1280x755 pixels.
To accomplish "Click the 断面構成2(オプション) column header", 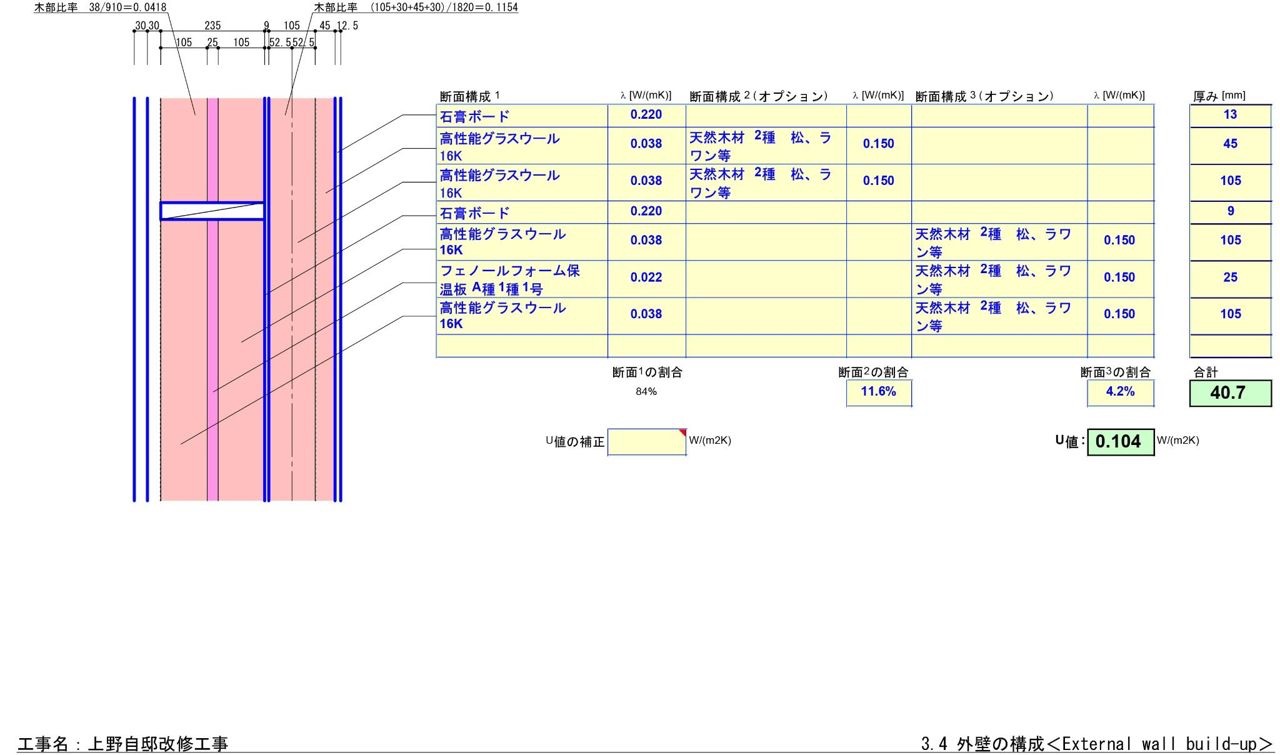I will point(759,96).
